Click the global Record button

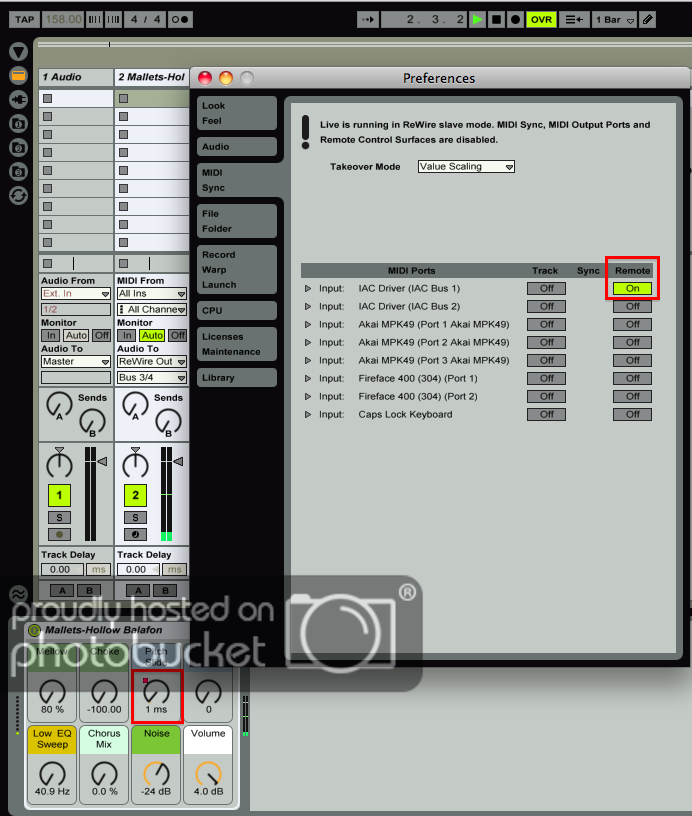coord(515,20)
